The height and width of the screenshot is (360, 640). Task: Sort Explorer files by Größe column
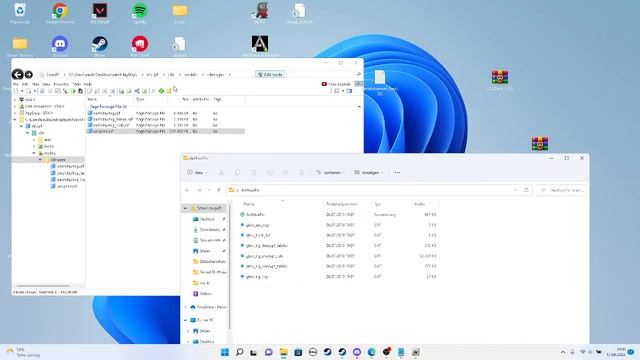(x=420, y=204)
